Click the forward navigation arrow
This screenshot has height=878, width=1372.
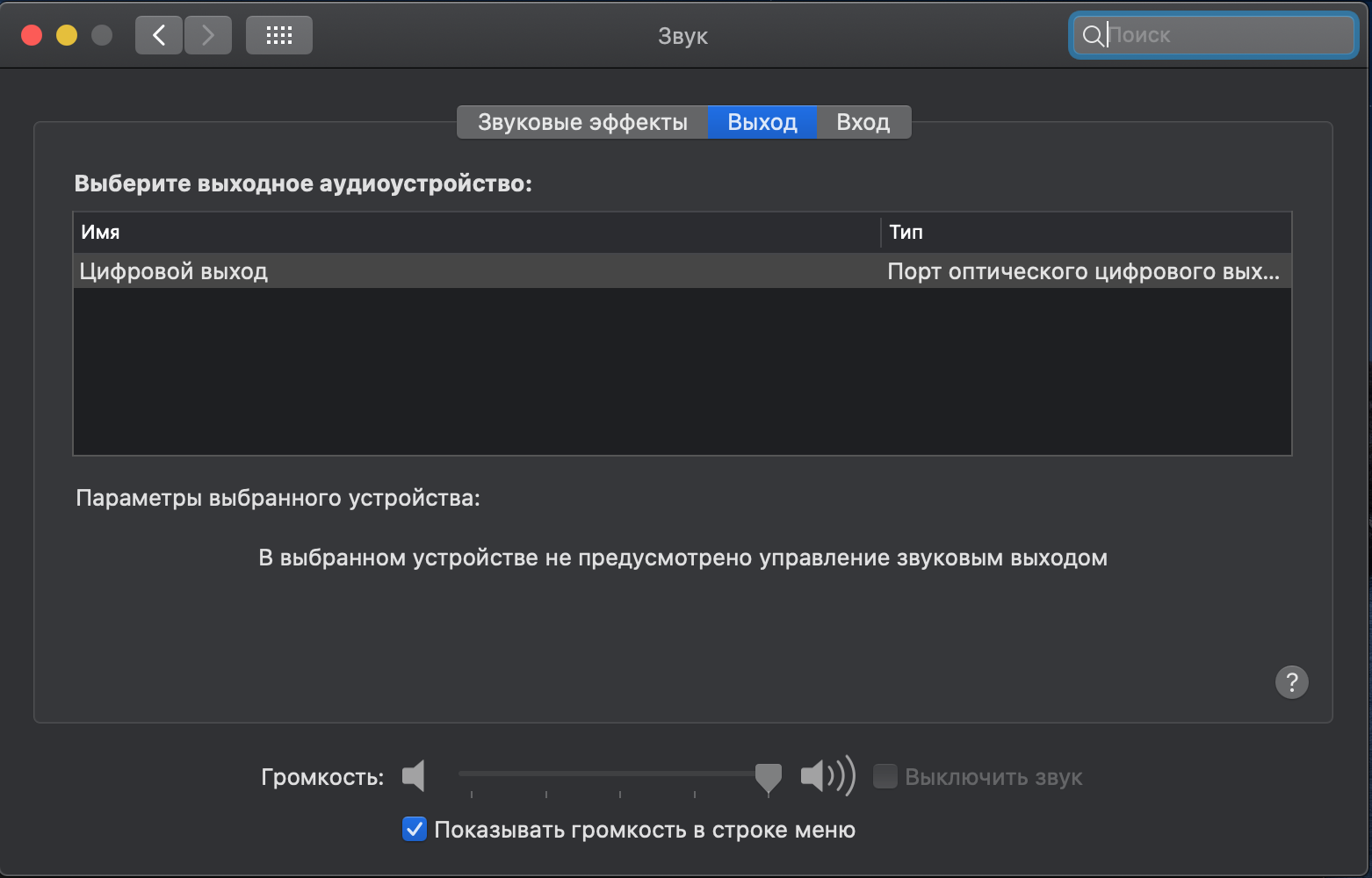click(208, 35)
